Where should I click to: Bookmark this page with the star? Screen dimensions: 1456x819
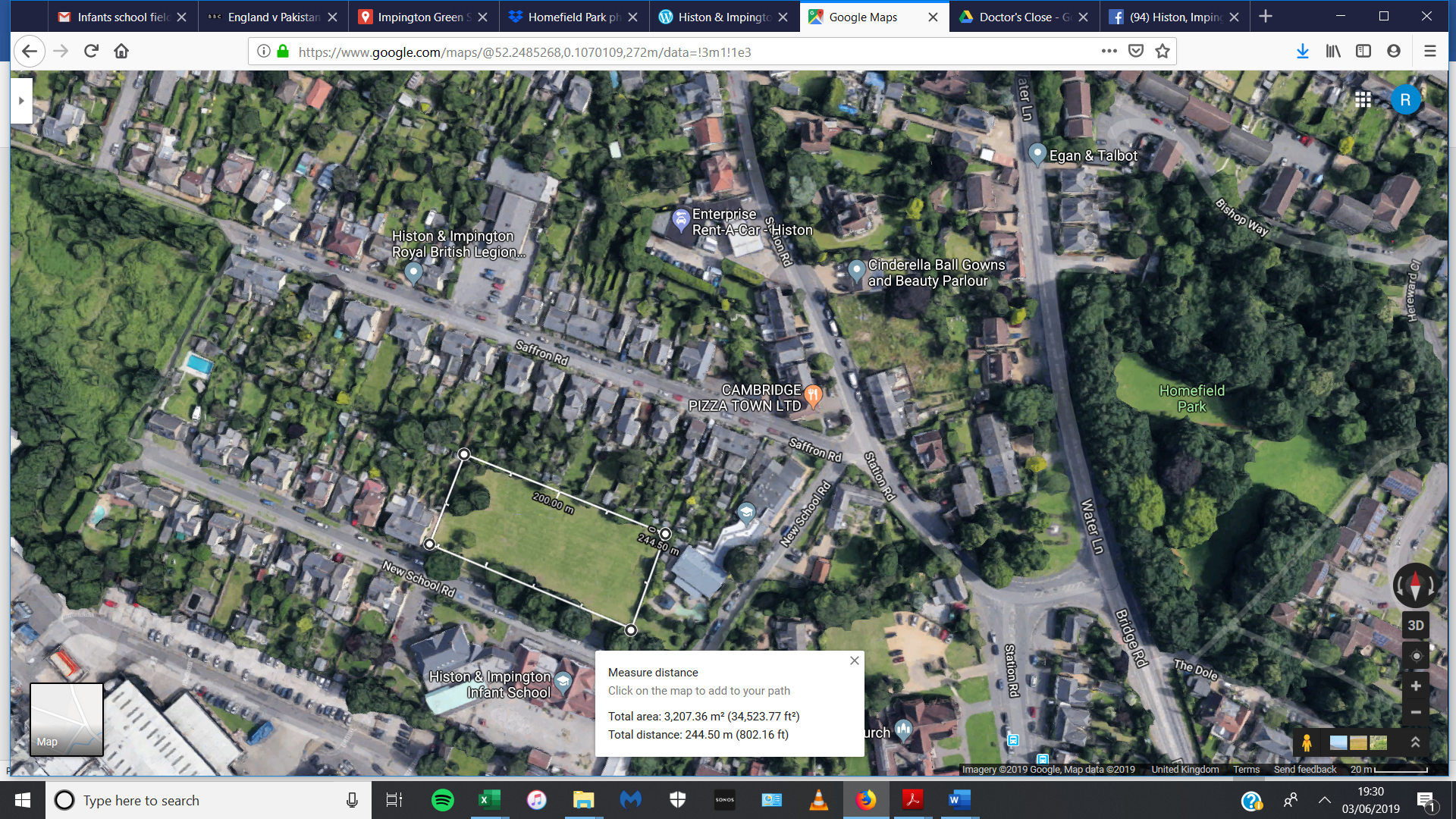(1163, 52)
